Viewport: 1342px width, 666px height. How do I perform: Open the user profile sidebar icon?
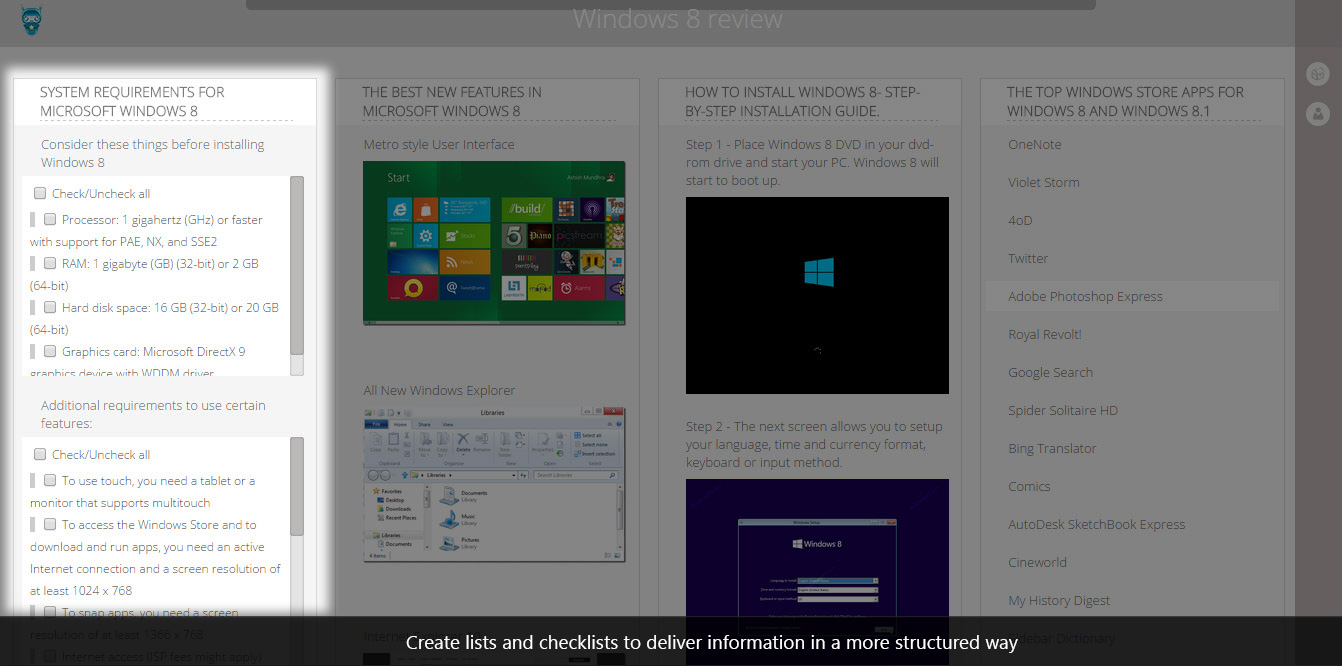1317,114
